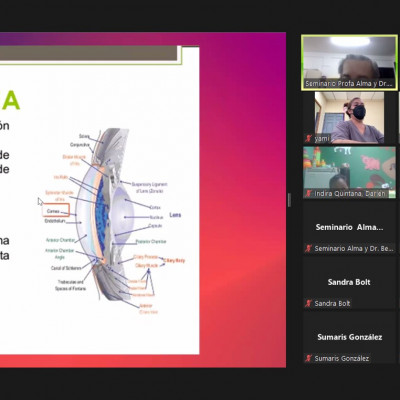Select yami's video tile with masked person
Image resolution: width=400 pixels, height=400 pixels.
pyautogui.click(x=349, y=118)
